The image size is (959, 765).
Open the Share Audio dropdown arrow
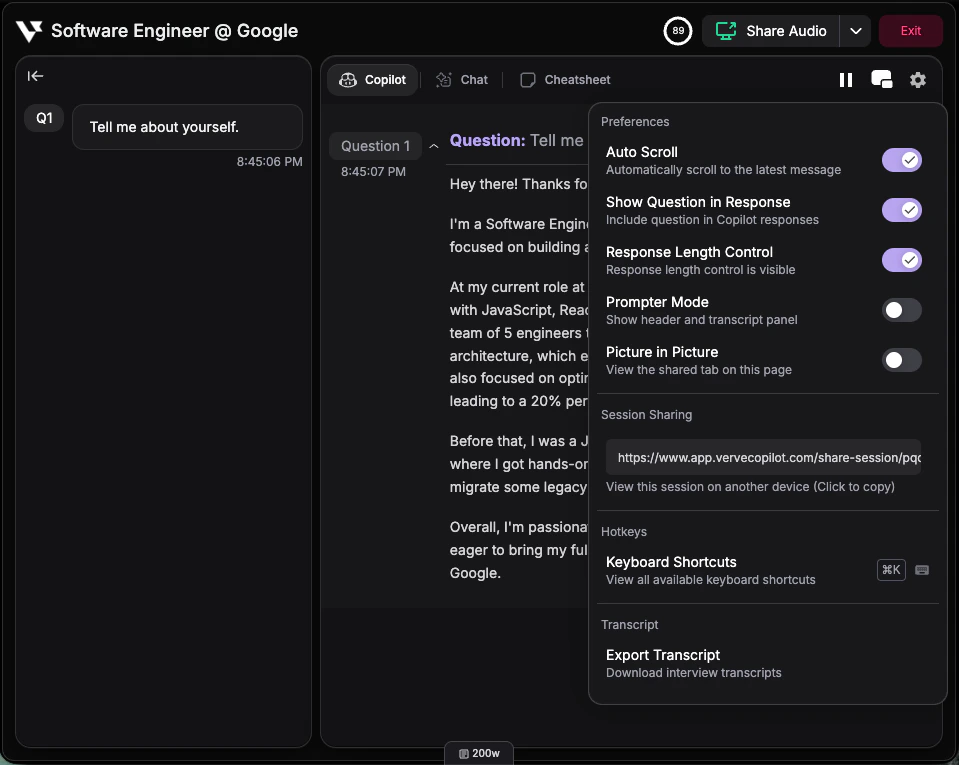click(x=856, y=31)
